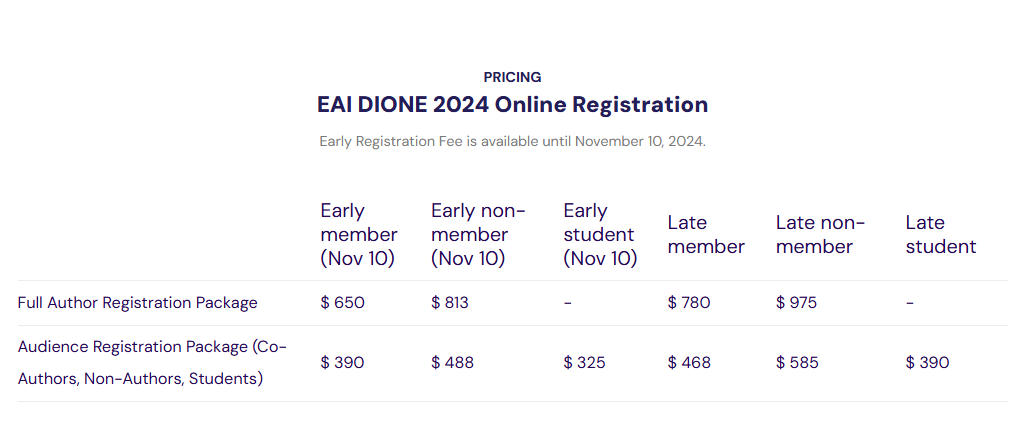The image size is (1024, 431).
Task: Click the $ 325 early student price
Action: tap(584, 363)
